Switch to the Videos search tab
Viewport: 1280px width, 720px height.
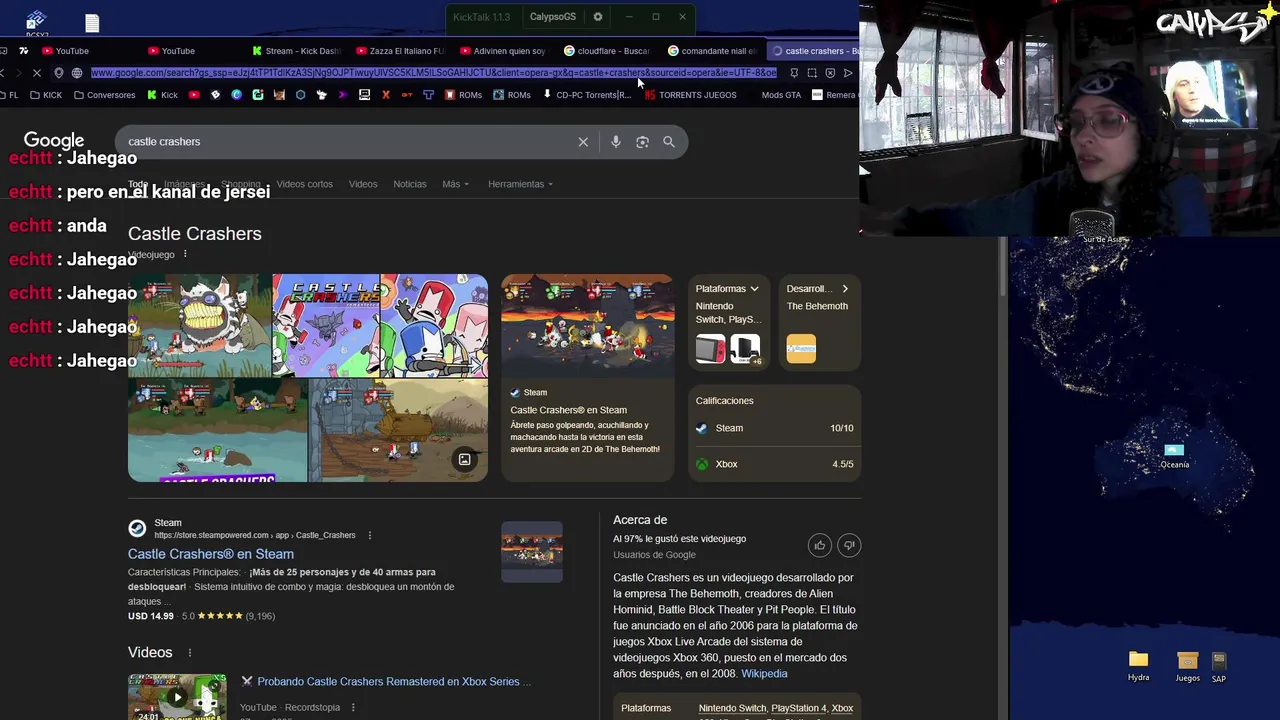point(363,184)
